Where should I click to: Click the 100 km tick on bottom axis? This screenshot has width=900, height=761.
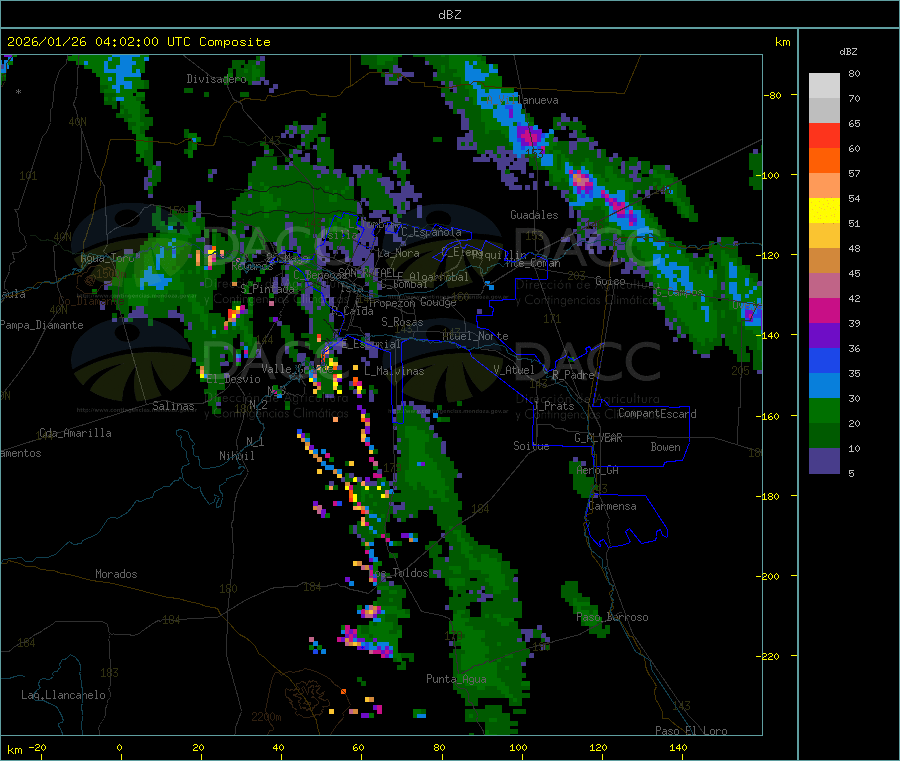(518, 747)
